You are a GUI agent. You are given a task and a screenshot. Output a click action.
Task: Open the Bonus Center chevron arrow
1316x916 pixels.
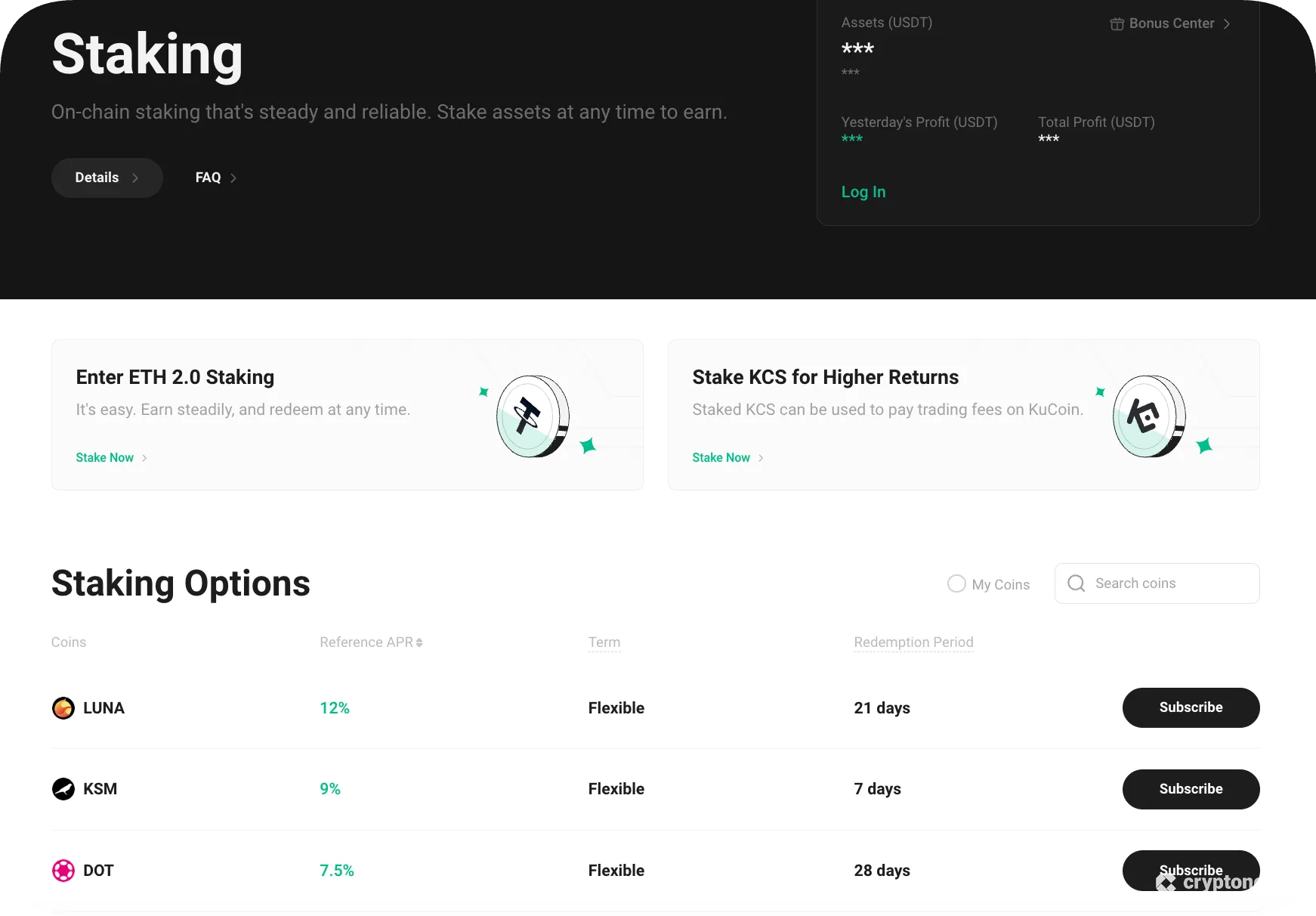pos(1228,23)
